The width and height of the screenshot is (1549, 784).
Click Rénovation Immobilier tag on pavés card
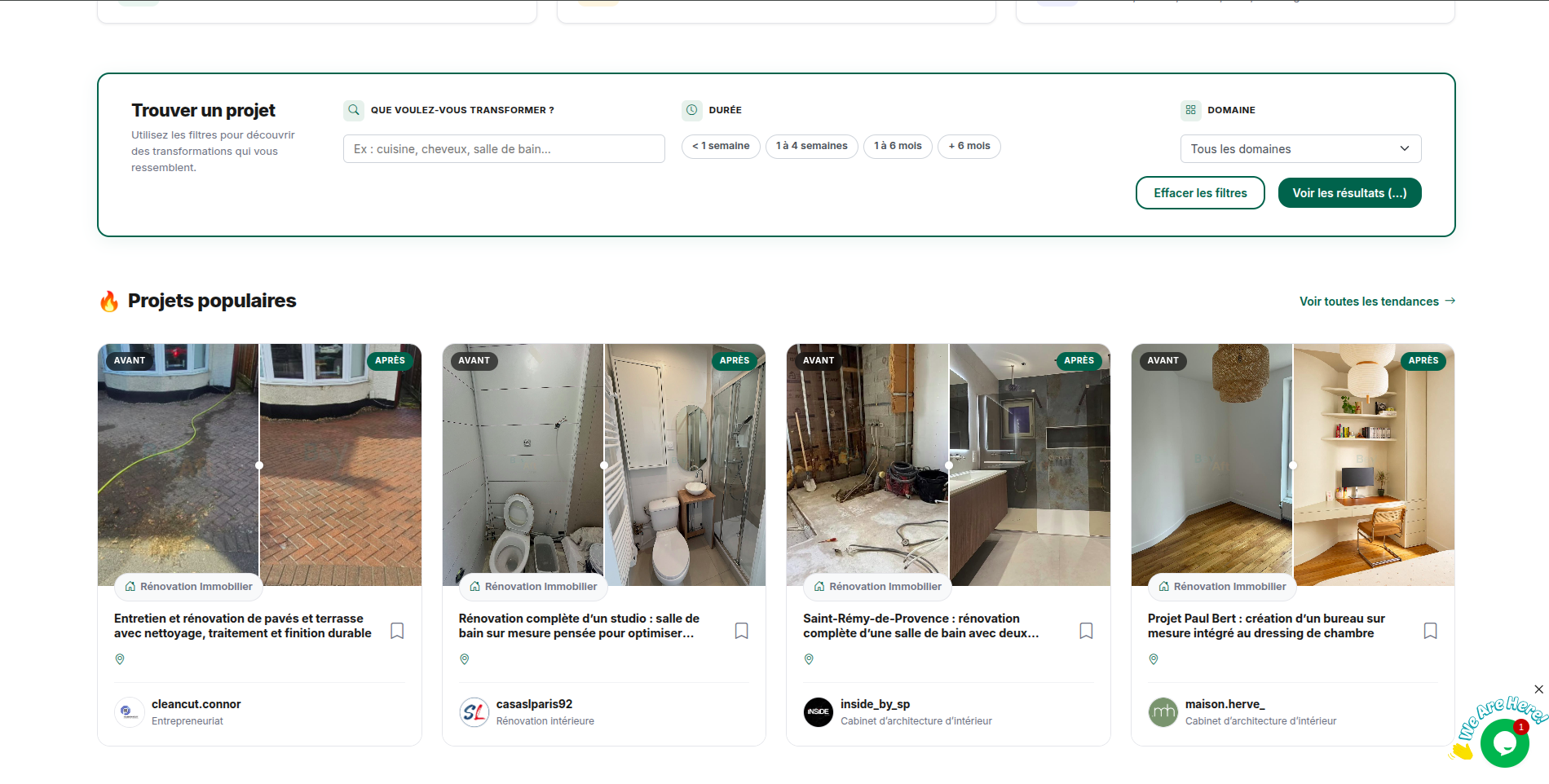tap(188, 586)
